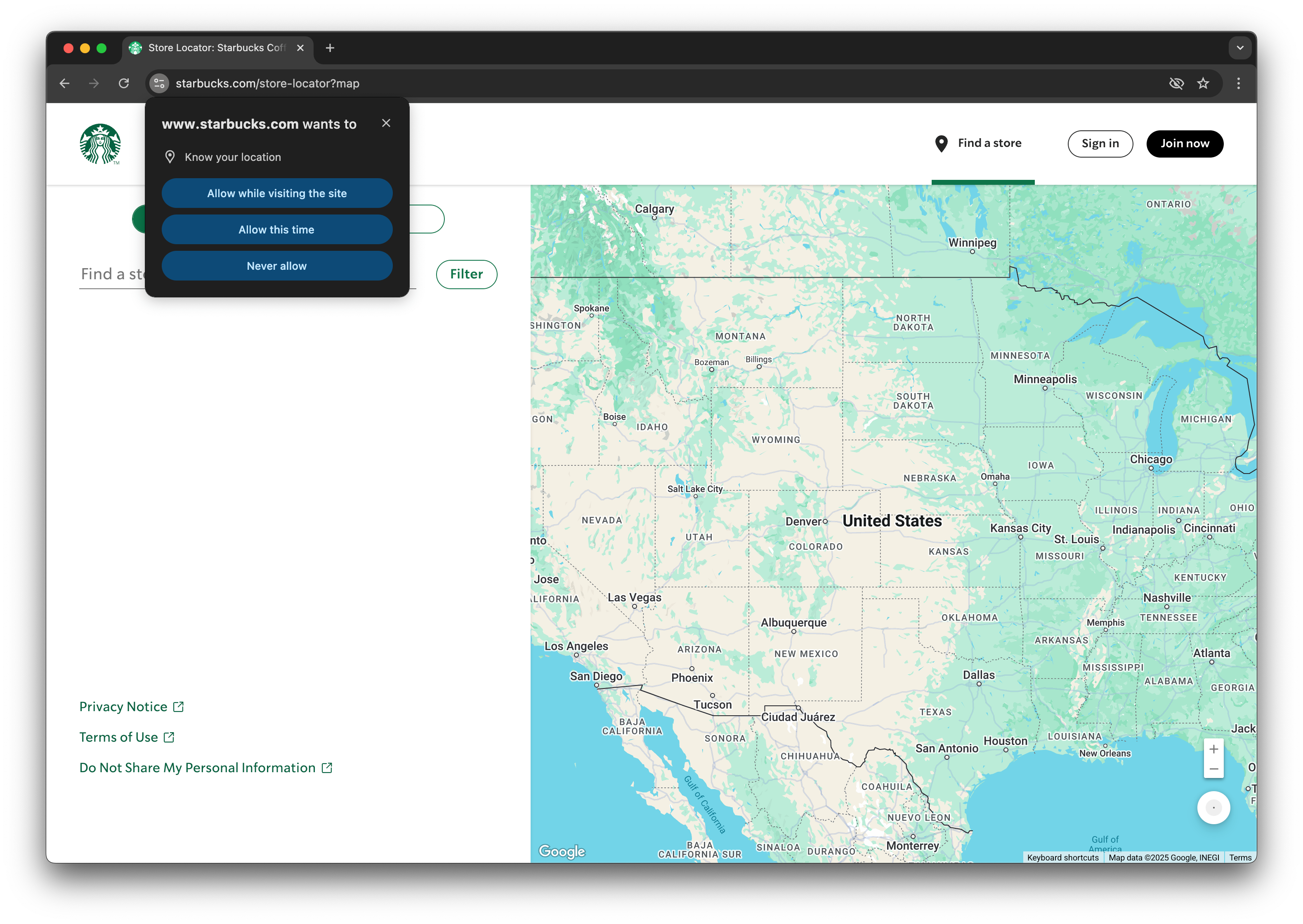Image resolution: width=1303 pixels, height=924 pixels.
Task: Click the Salt Lake City map label
Action: [695, 489]
